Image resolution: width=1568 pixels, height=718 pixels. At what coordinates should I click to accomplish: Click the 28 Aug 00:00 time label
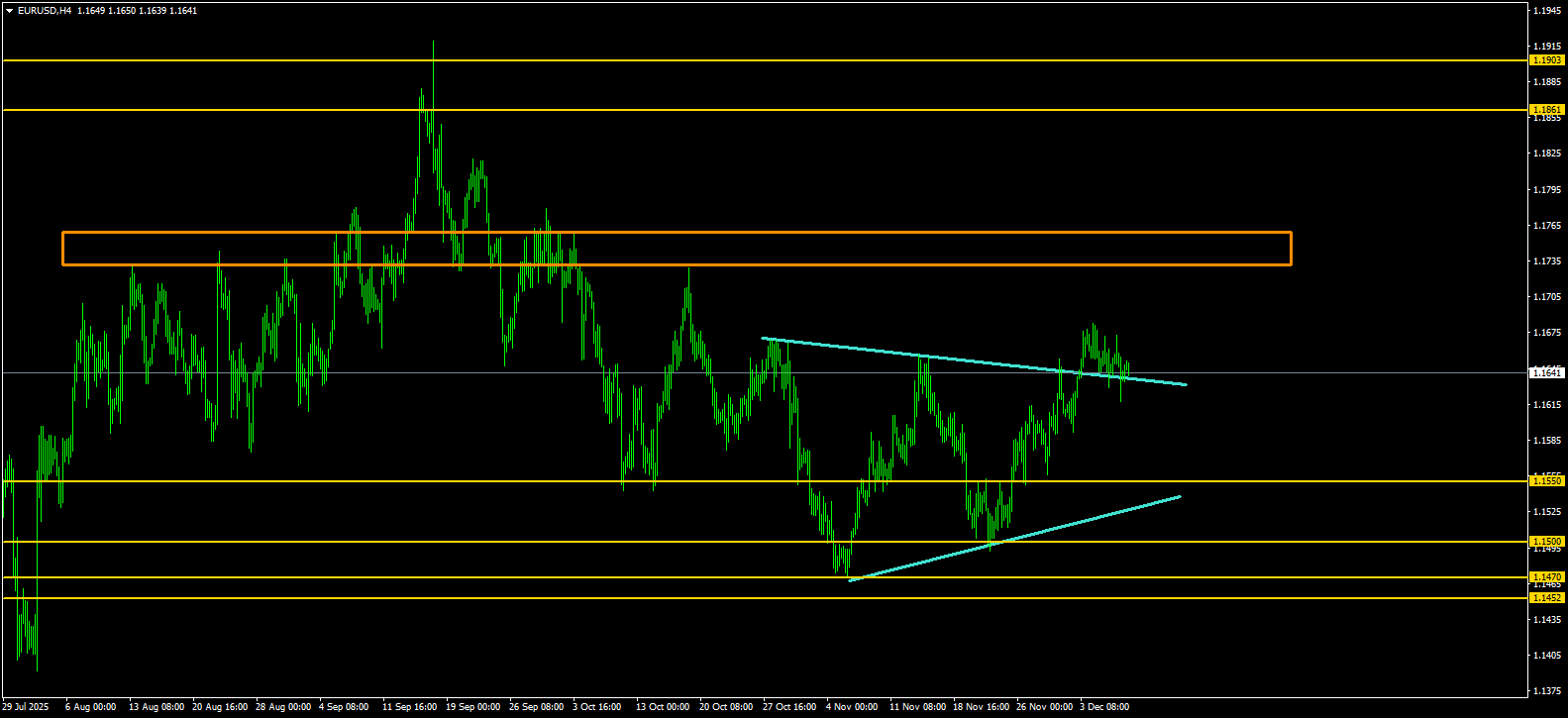pos(283,707)
